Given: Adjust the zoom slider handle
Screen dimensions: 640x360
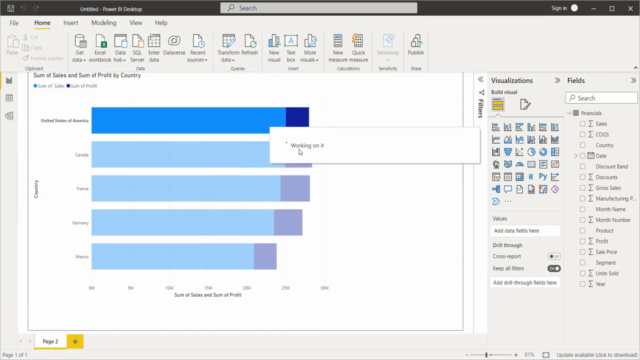Looking at the screenshot, I should (x=486, y=355).
